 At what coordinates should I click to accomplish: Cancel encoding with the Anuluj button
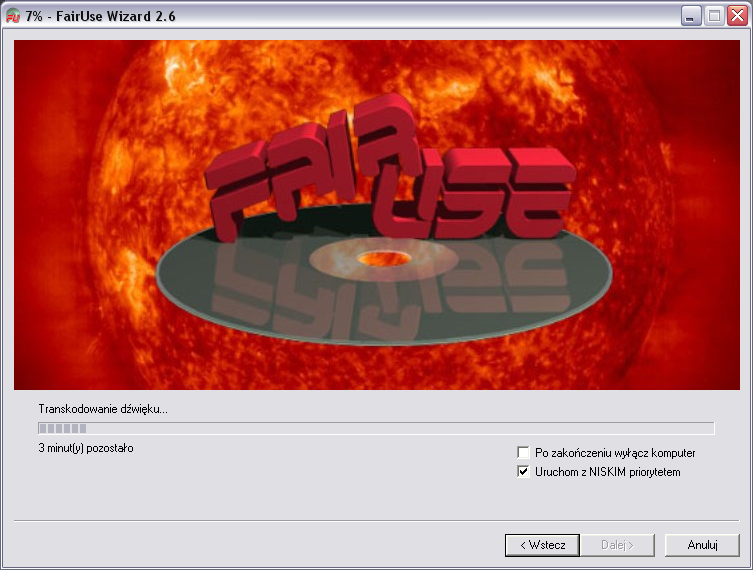[702, 545]
